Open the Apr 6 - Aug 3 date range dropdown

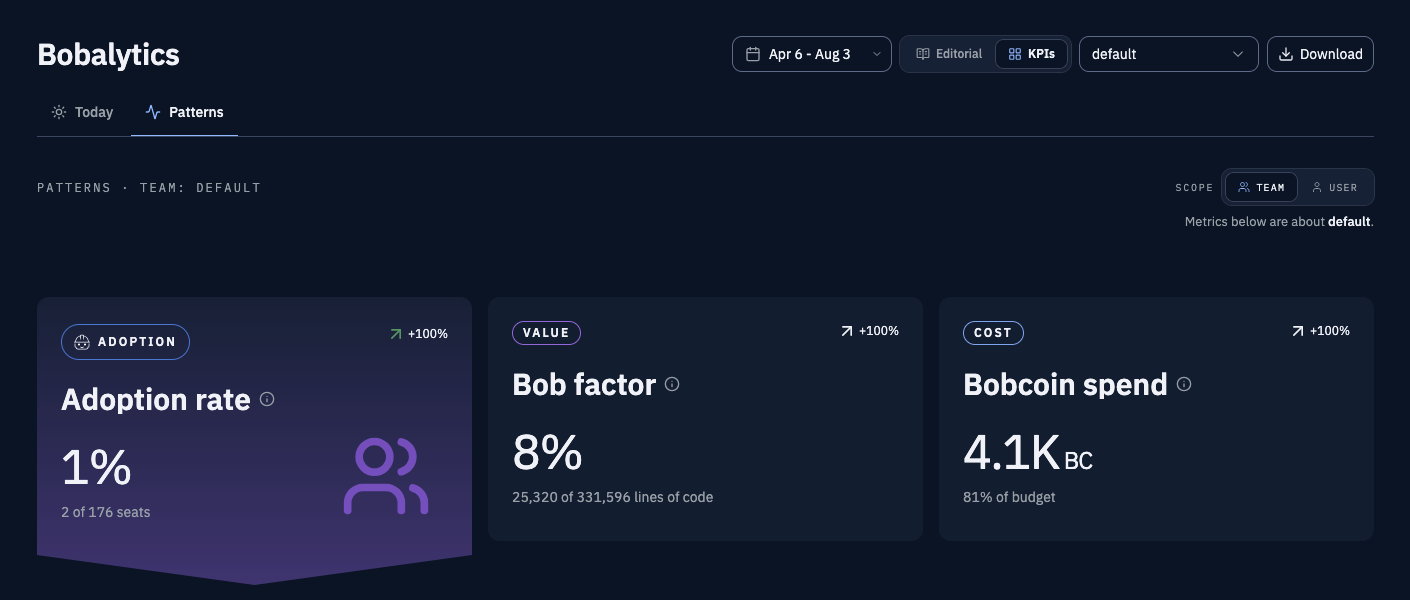[812, 54]
